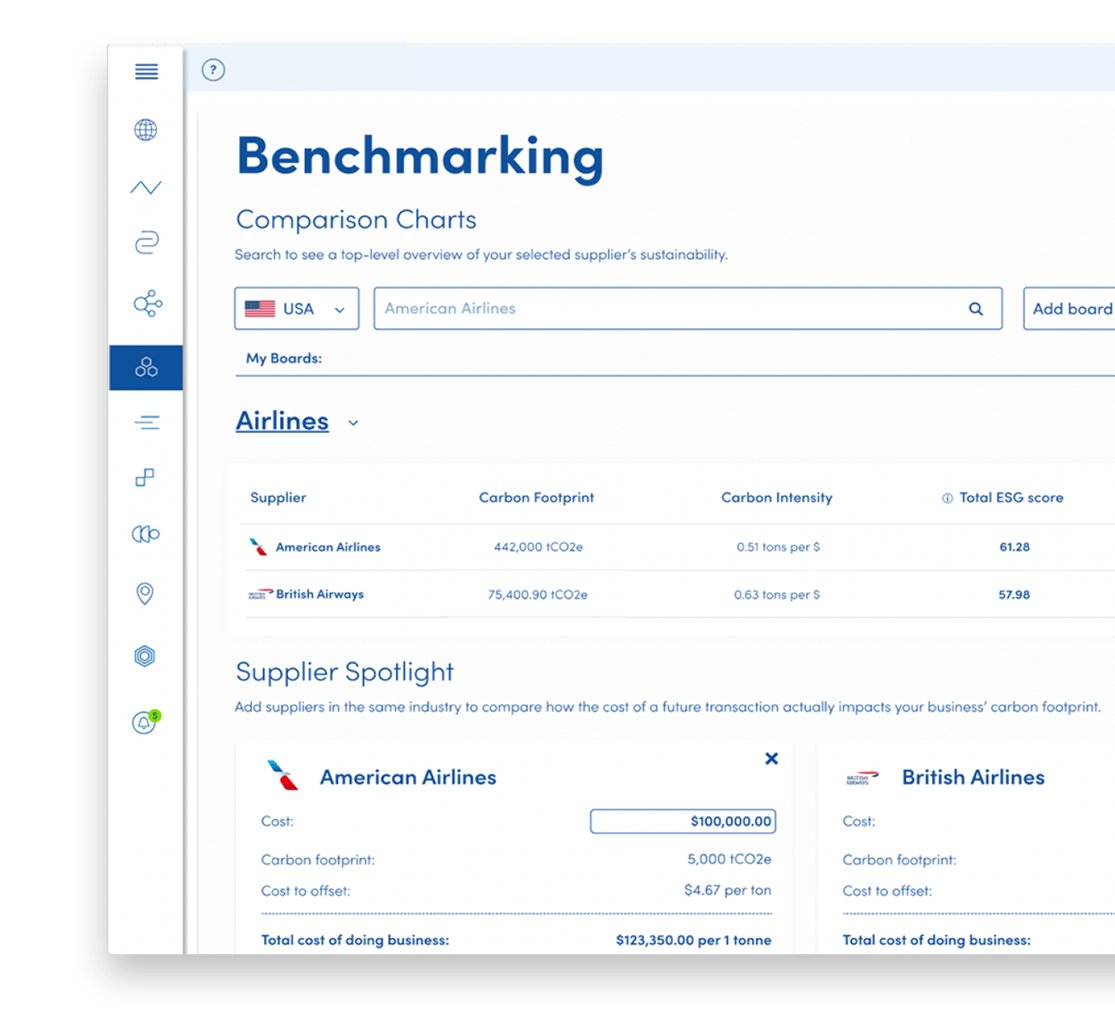This screenshot has height=1019, width=1115.
Task: Open the overlapping squares icon
Action: 145,477
